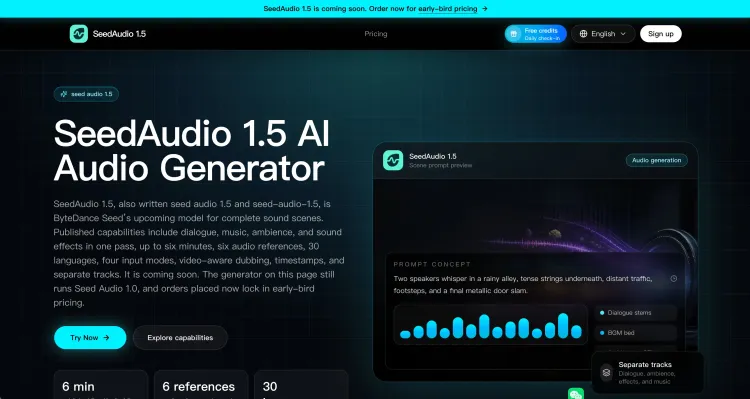Image resolution: width=750 pixels, height=399 pixels.
Task: Click the Sign up button
Action: 661,34
